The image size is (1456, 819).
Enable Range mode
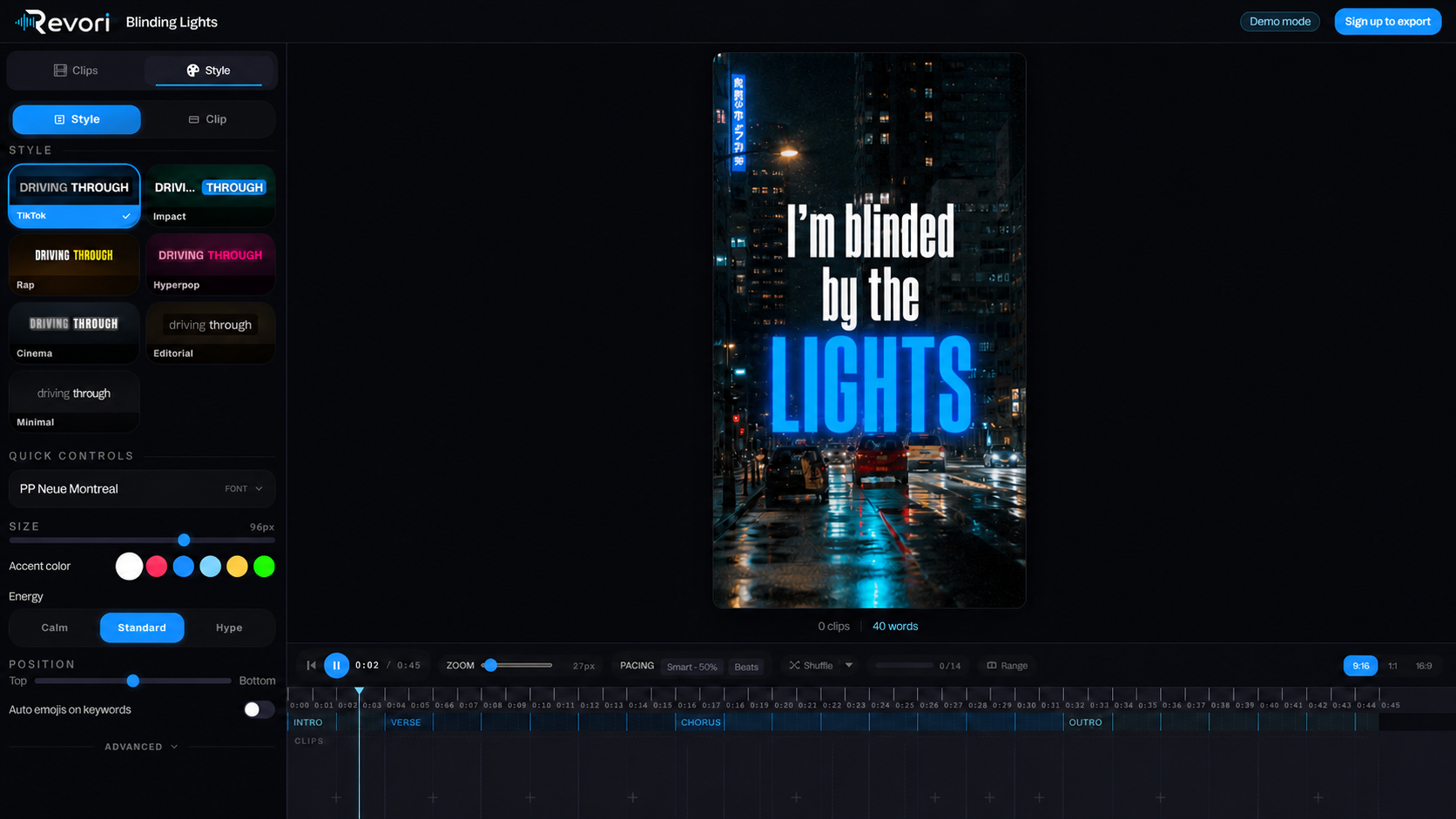pos(1007,666)
